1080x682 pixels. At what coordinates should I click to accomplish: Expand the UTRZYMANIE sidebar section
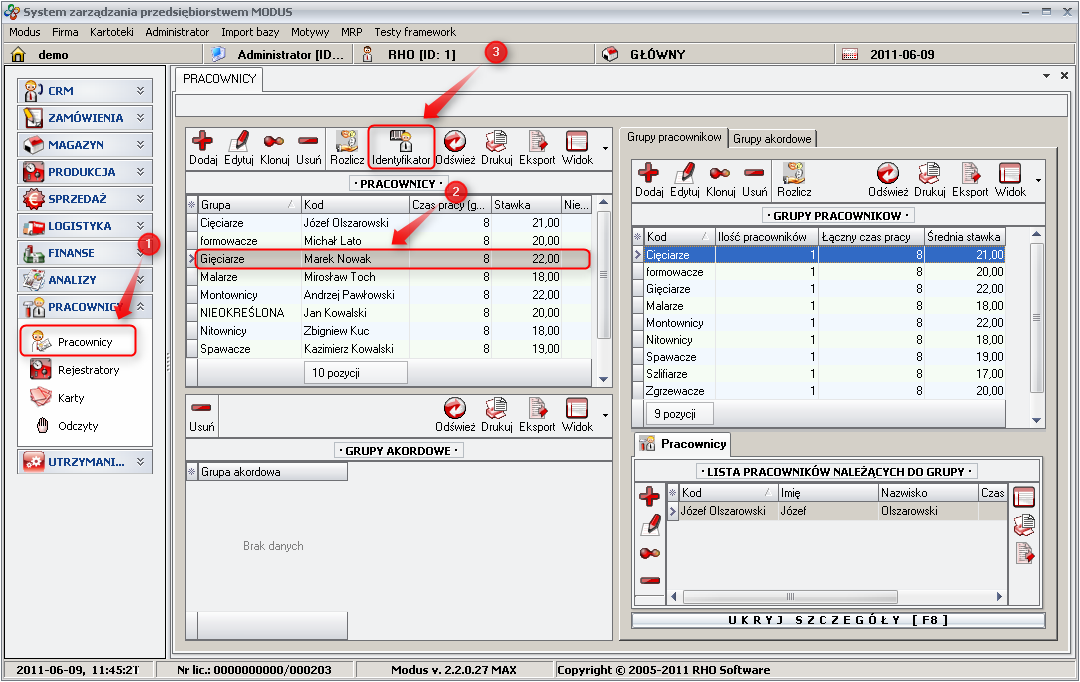[85, 462]
